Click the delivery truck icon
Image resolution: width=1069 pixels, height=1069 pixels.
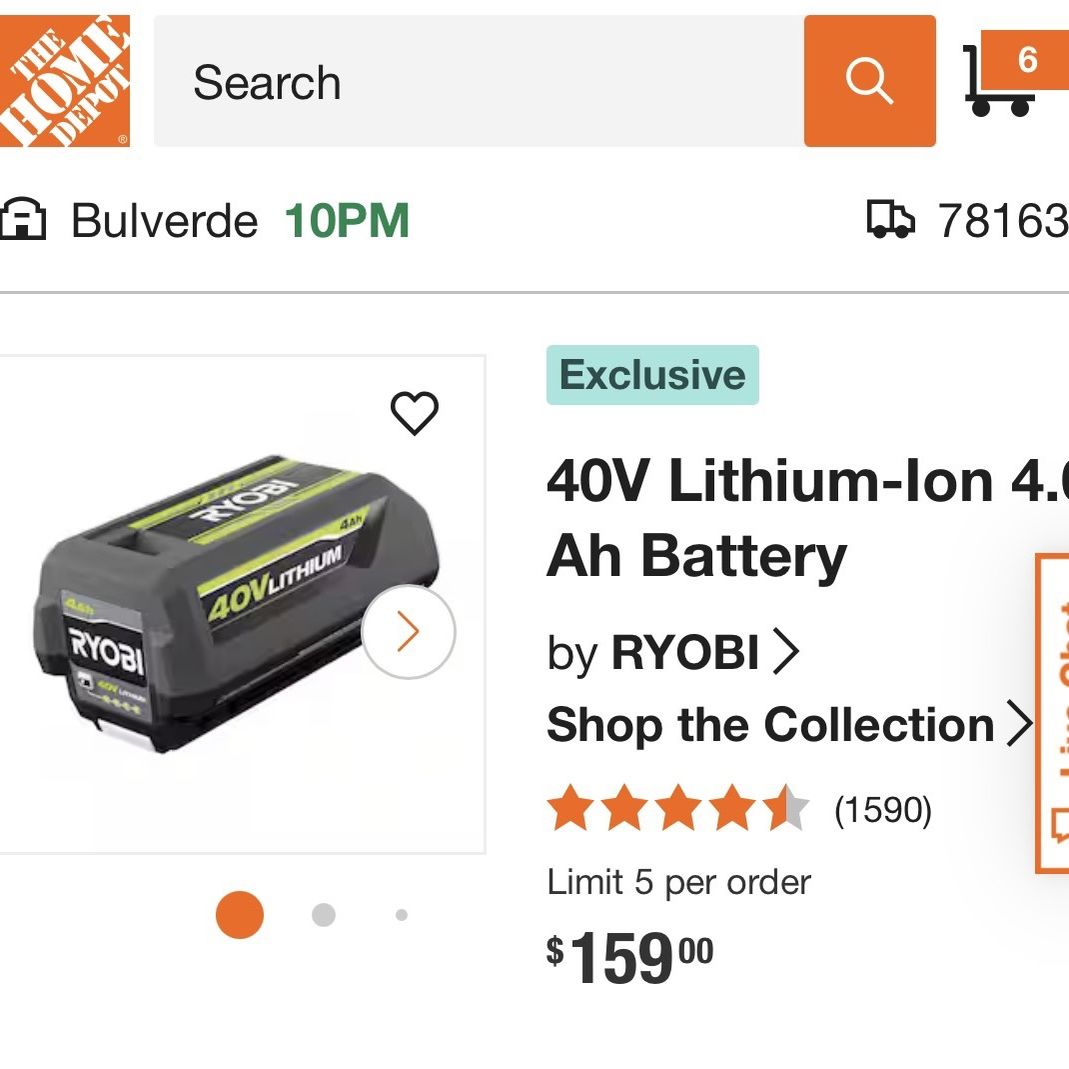[x=890, y=219]
